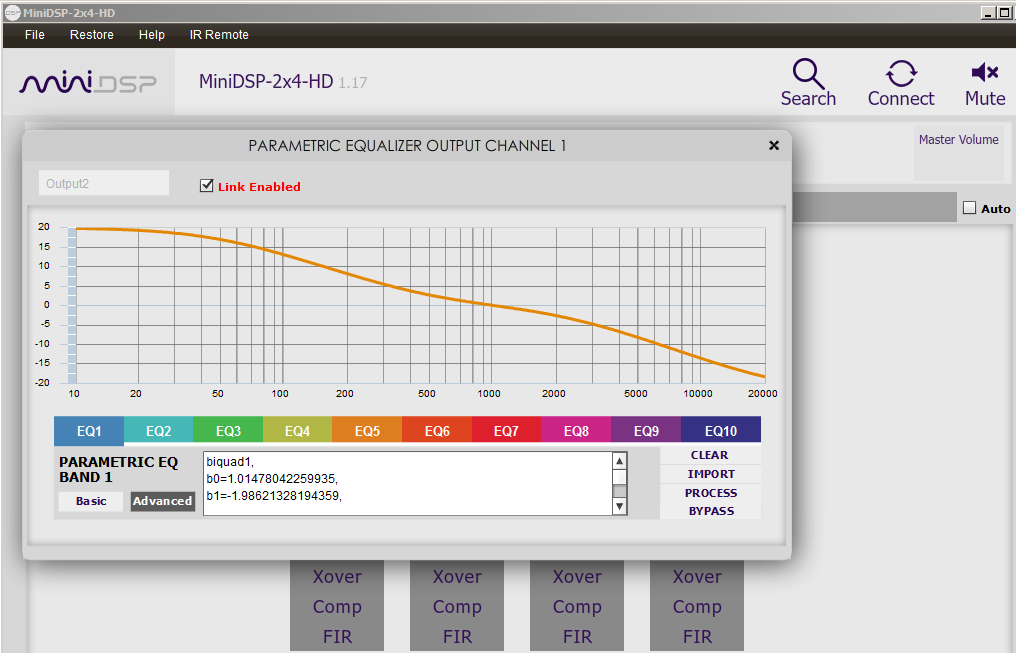Image resolution: width=1016 pixels, height=653 pixels.
Task: Switch to the EQ9 band tab
Action: coord(646,430)
